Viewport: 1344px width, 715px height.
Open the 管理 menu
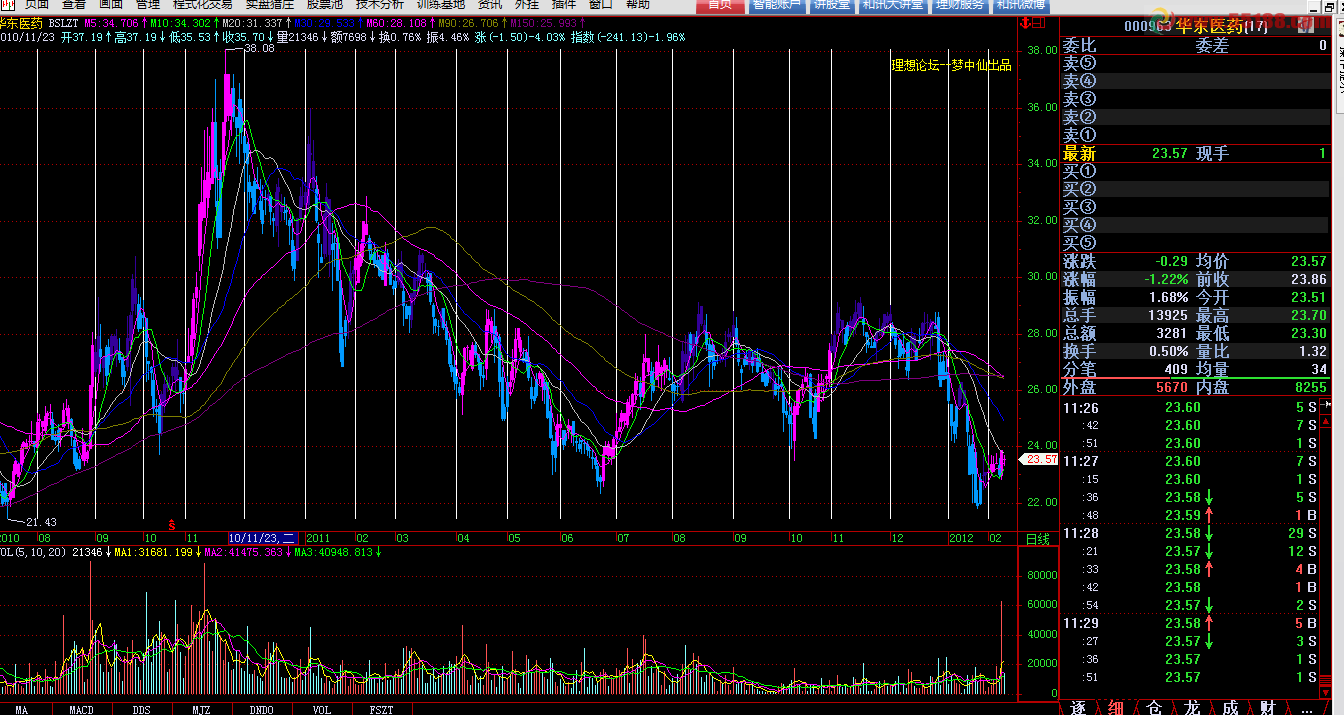(x=148, y=5)
